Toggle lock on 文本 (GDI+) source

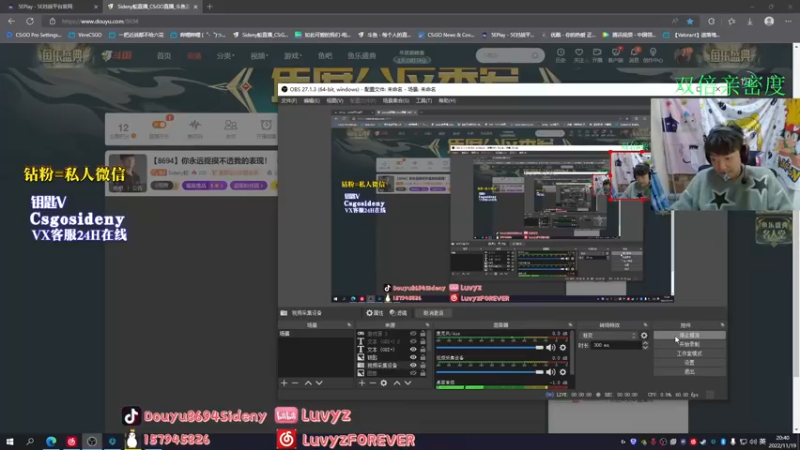422,349
